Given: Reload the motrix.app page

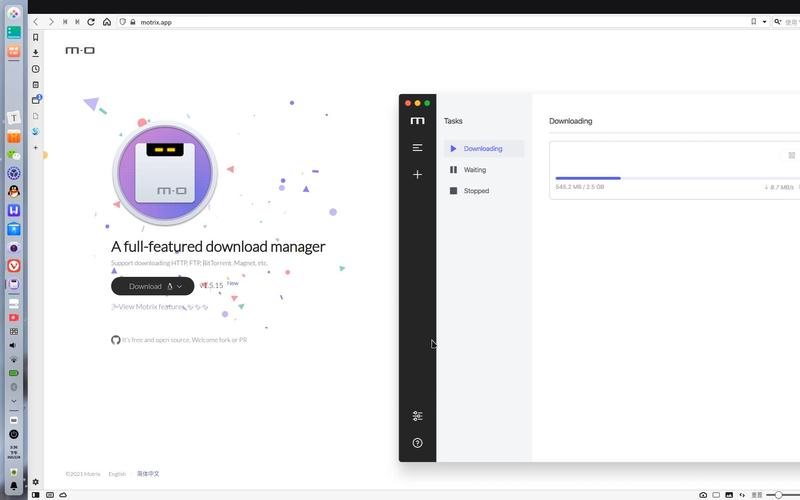Looking at the screenshot, I should pyautogui.click(x=91, y=22).
